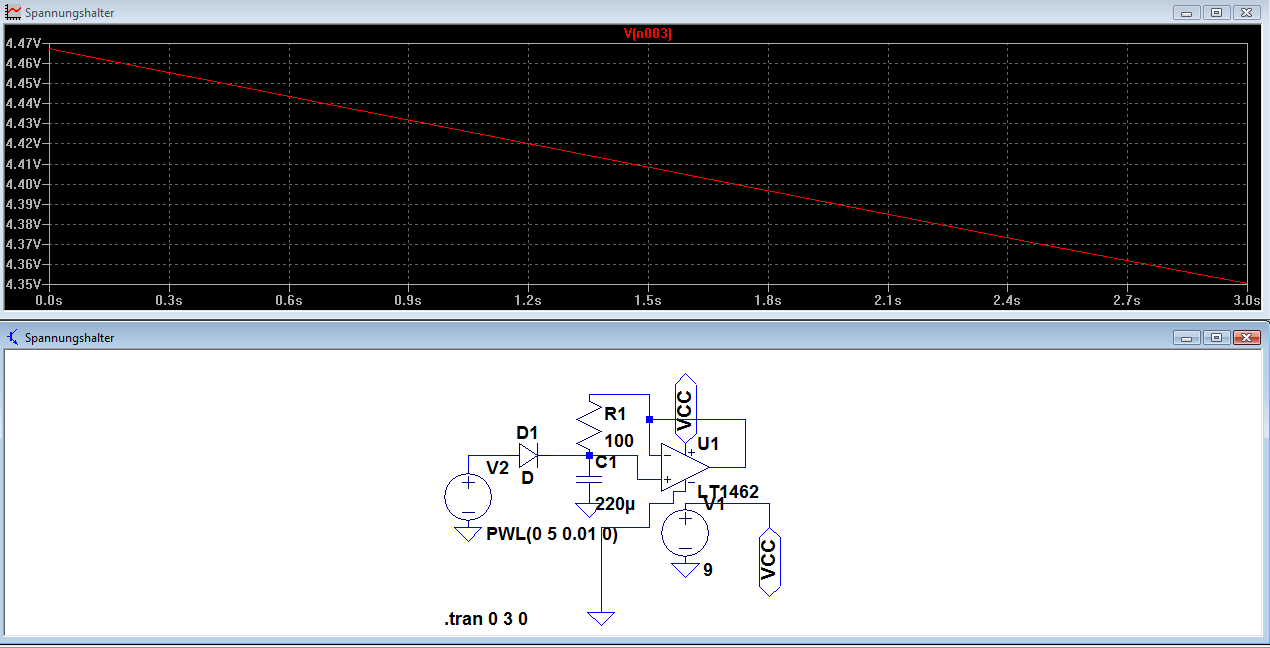The image size is (1270, 648).
Task: Click the 4.40V label on vertical axis
Action: tap(22, 184)
